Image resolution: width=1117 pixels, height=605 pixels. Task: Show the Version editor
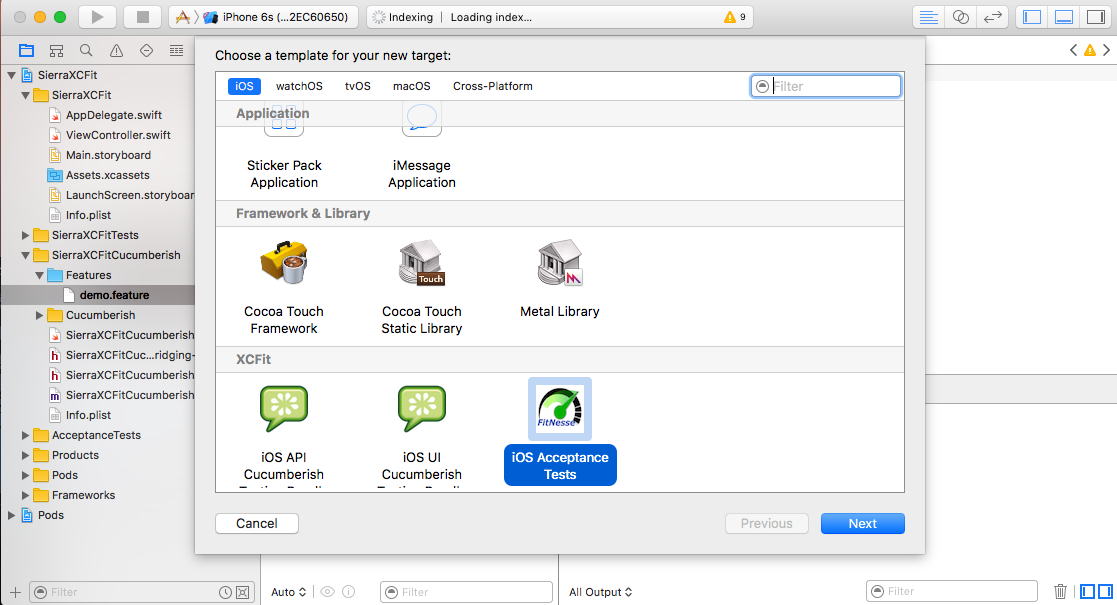click(x=992, y=17)
